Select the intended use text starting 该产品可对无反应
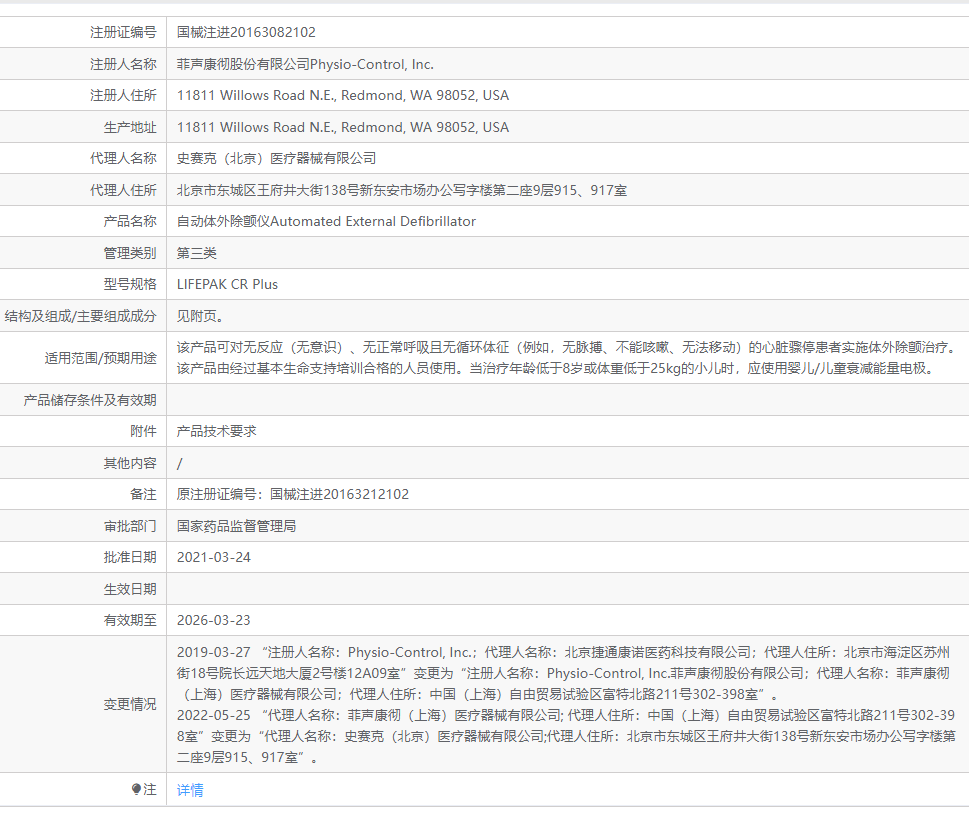This screenshot has height=816, width=969. tap(567, 358)
